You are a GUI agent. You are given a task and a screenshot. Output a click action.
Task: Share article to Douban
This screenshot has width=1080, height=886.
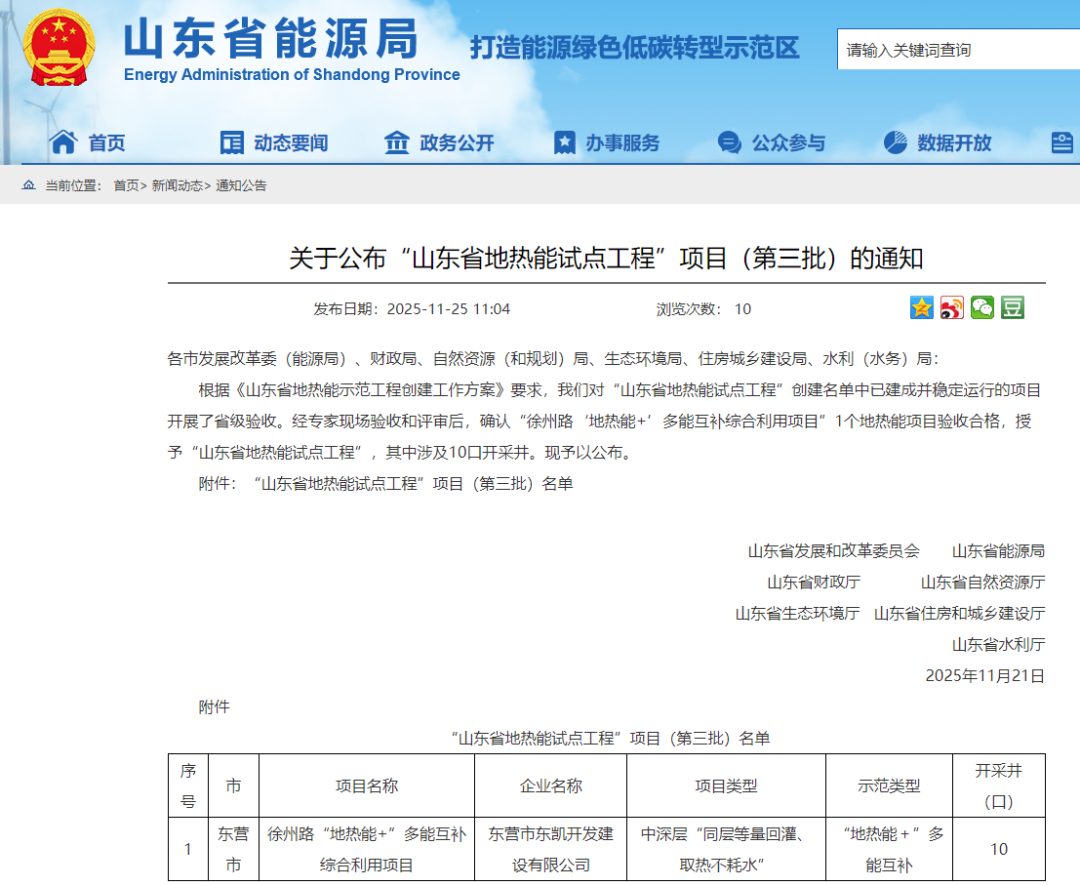pos(1013,308)
